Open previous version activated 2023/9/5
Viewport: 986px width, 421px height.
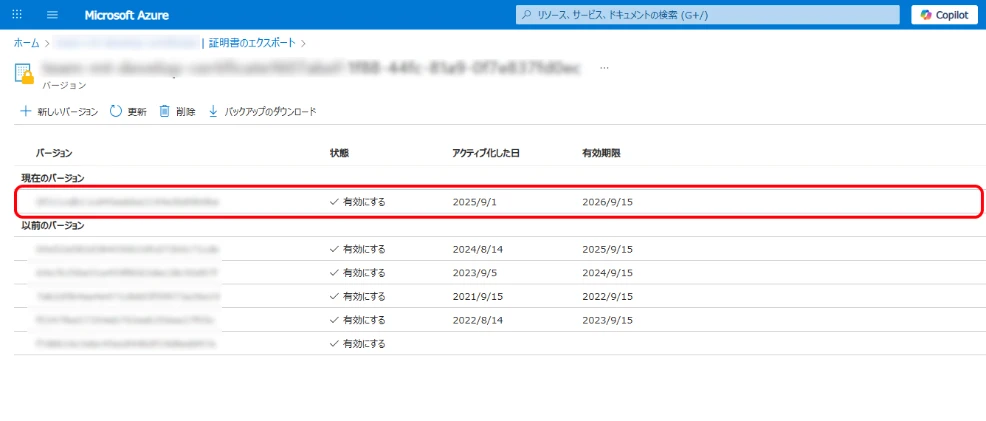click(x=127, y=272)
